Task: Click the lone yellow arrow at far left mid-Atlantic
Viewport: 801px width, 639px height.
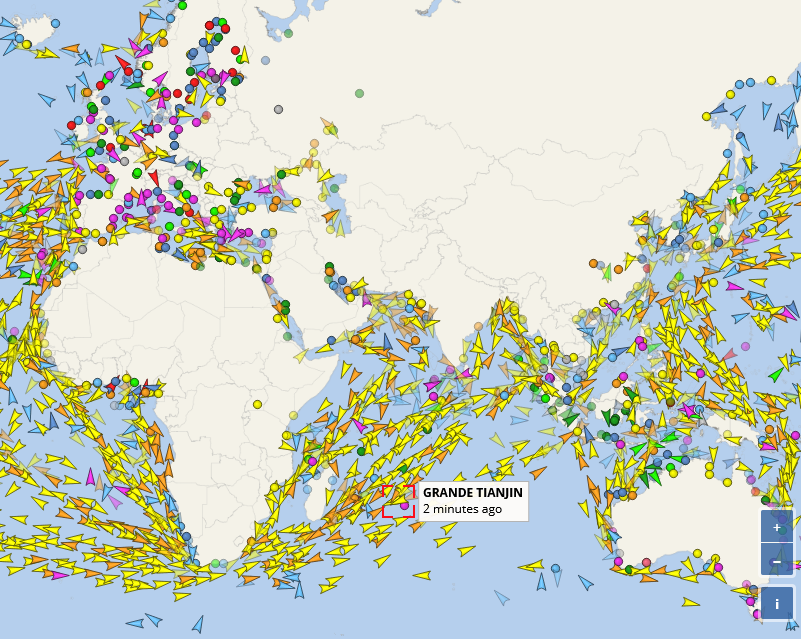Action: pyautogui.click(x=18, y=520)
